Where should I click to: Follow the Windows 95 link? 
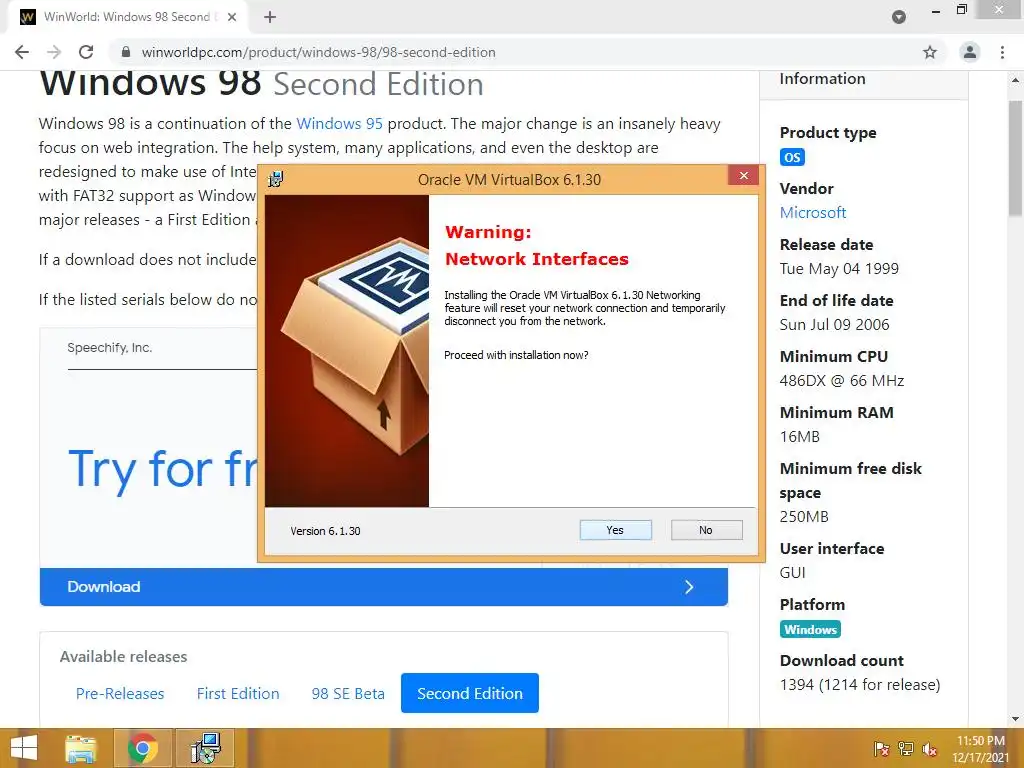click(x=340, y=123)
